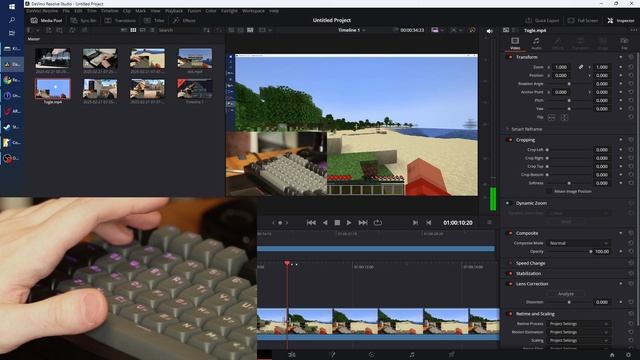This screenshot has width=640, height=360.
Task: Toggle the Lens Correction section switch
Action: click(x=510, y=284)
